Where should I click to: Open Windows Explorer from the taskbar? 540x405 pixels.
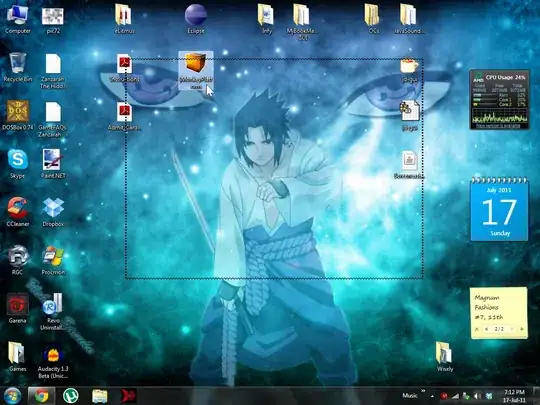[x=100, y=396]
